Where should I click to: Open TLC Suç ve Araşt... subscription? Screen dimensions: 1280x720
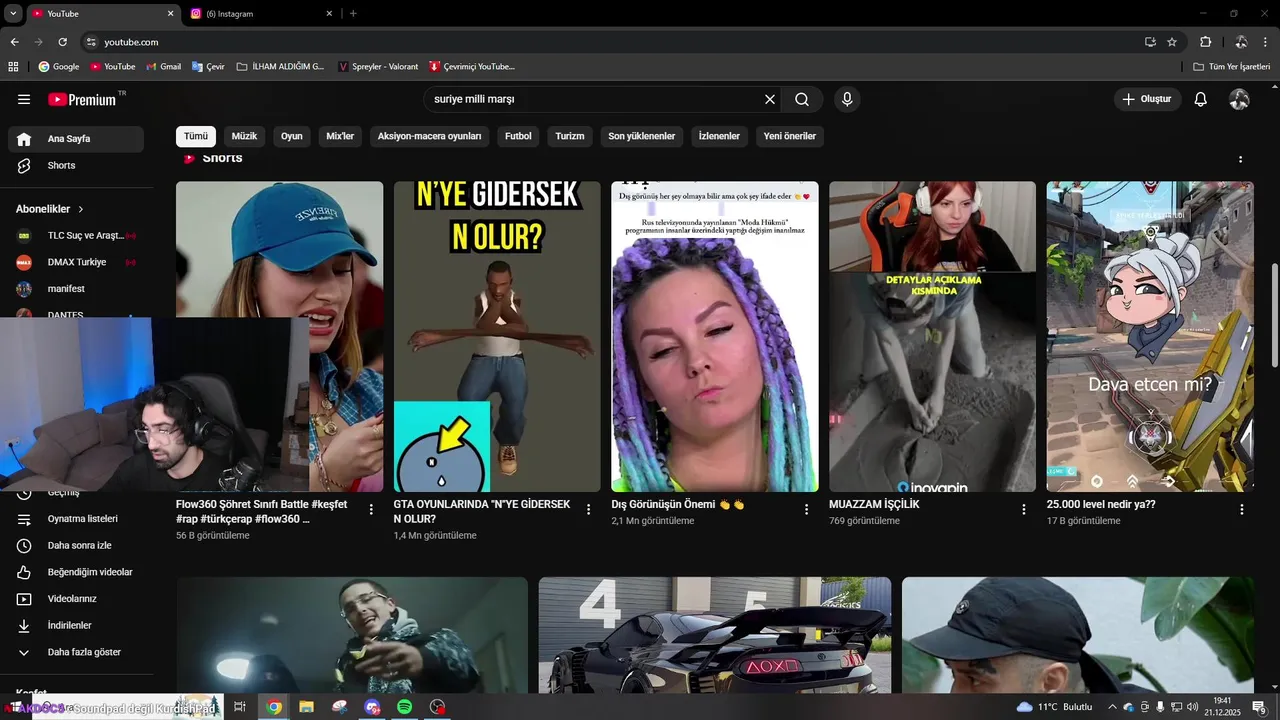tap(76, 235)
